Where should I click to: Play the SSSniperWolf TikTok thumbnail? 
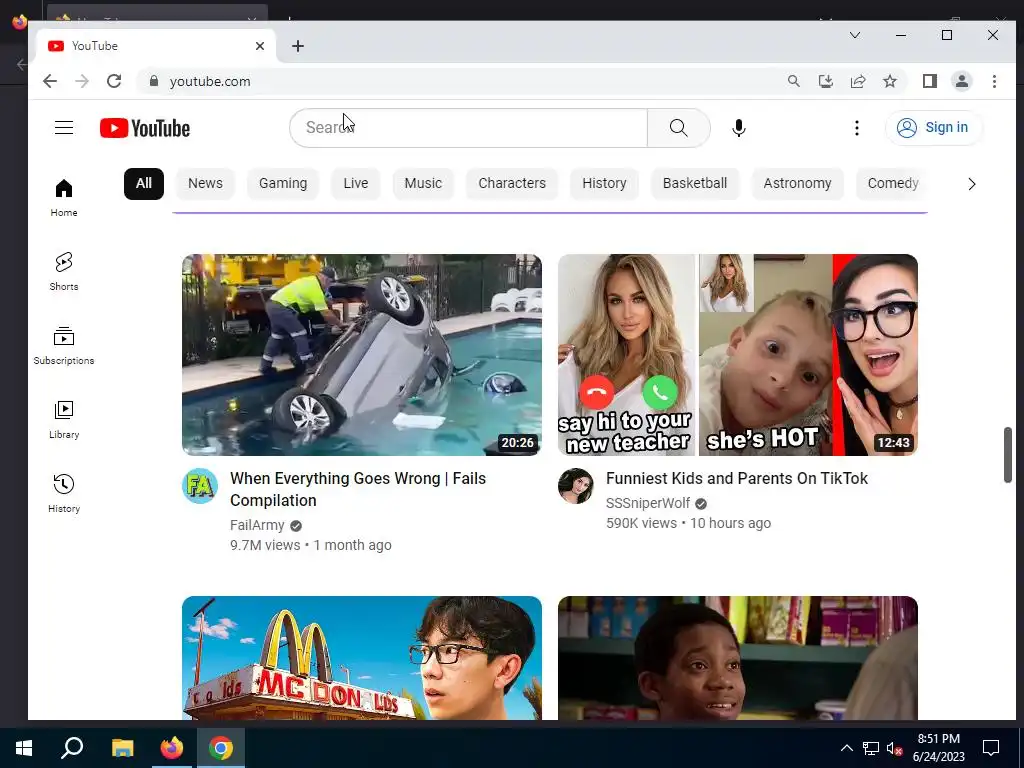pyautogui.click(x=737, y=355)
